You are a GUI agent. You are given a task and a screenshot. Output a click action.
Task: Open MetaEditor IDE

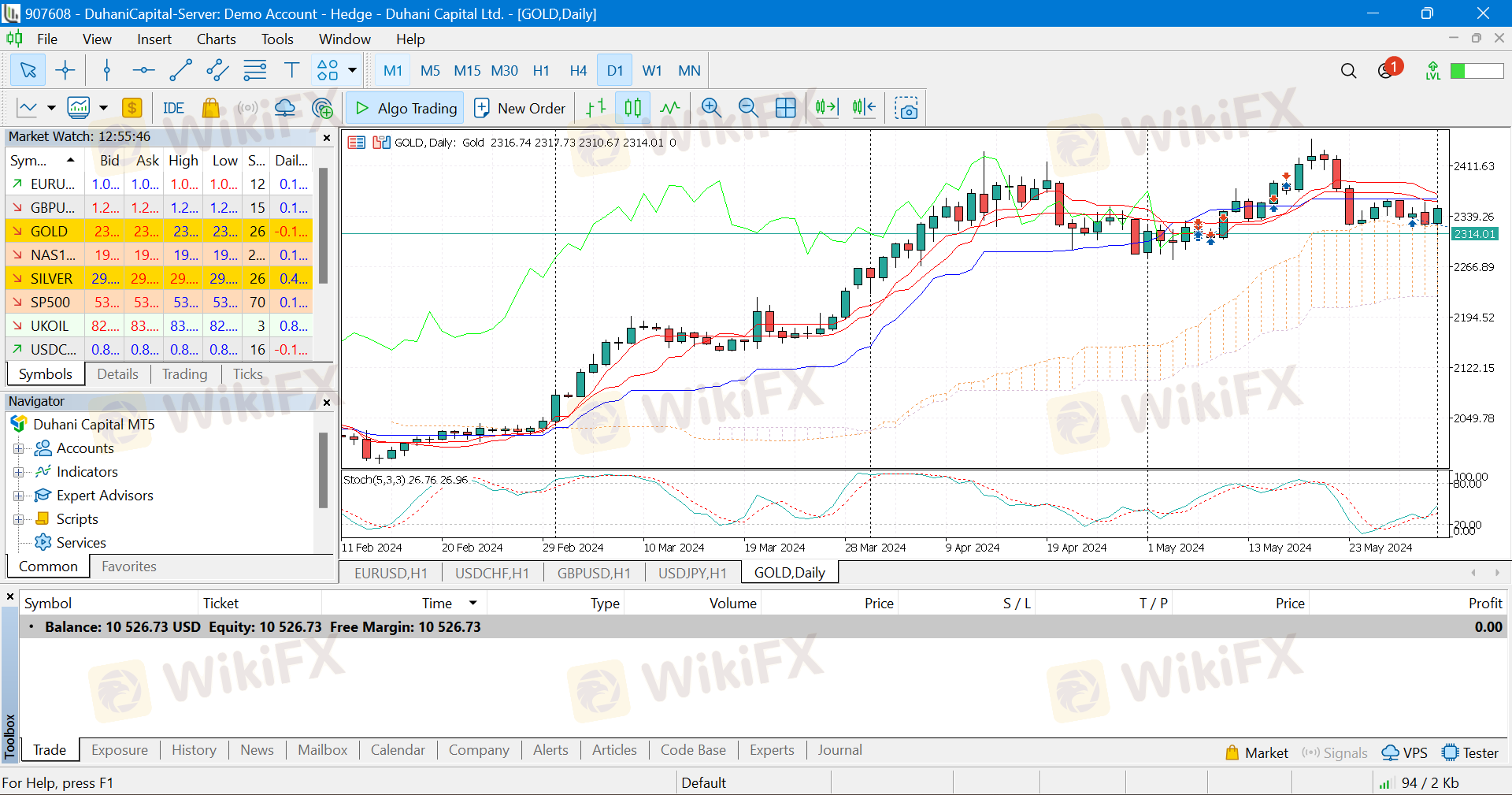click(173, 108)
